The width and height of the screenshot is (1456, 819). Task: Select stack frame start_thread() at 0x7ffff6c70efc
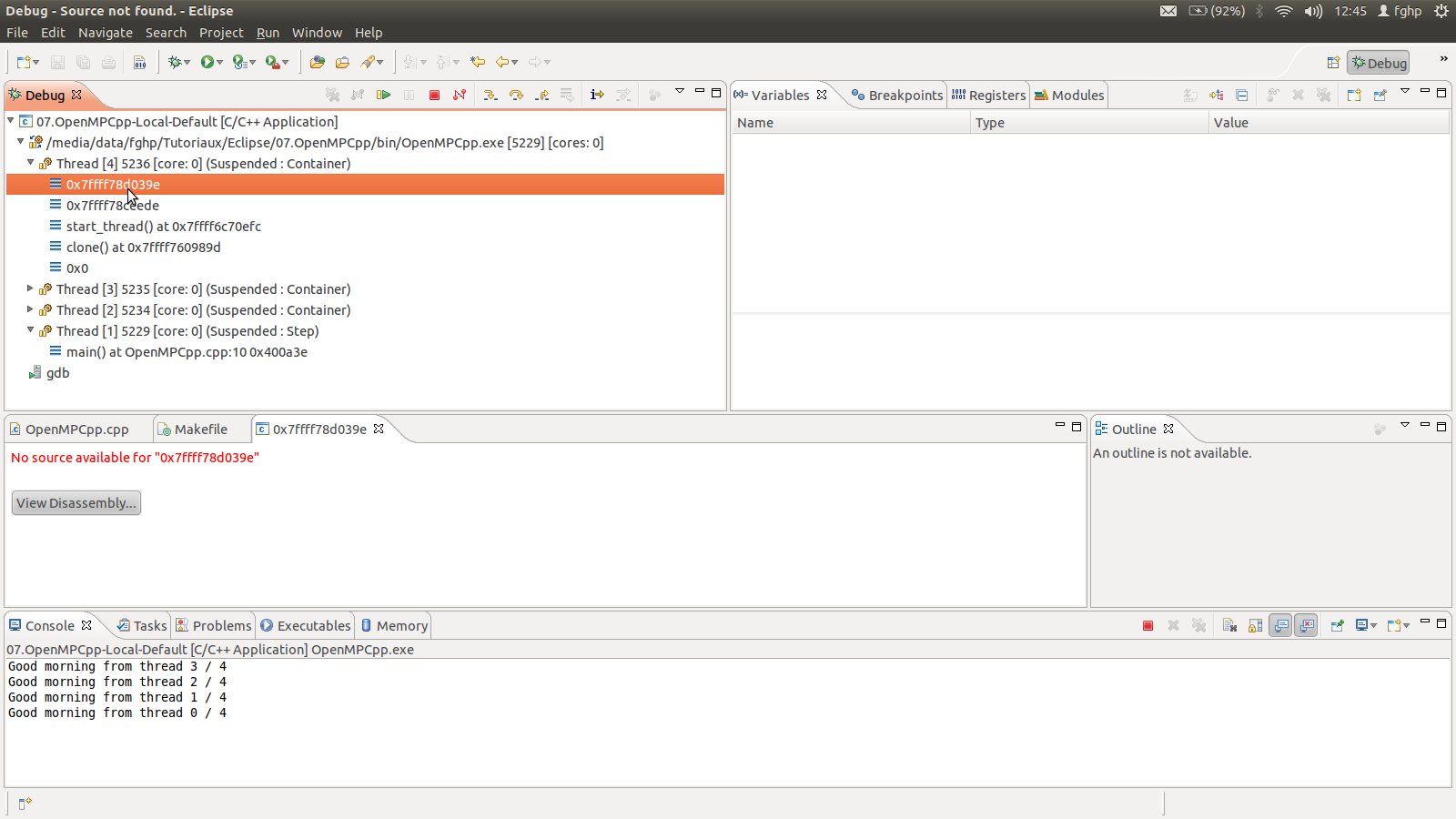[163, 226]
